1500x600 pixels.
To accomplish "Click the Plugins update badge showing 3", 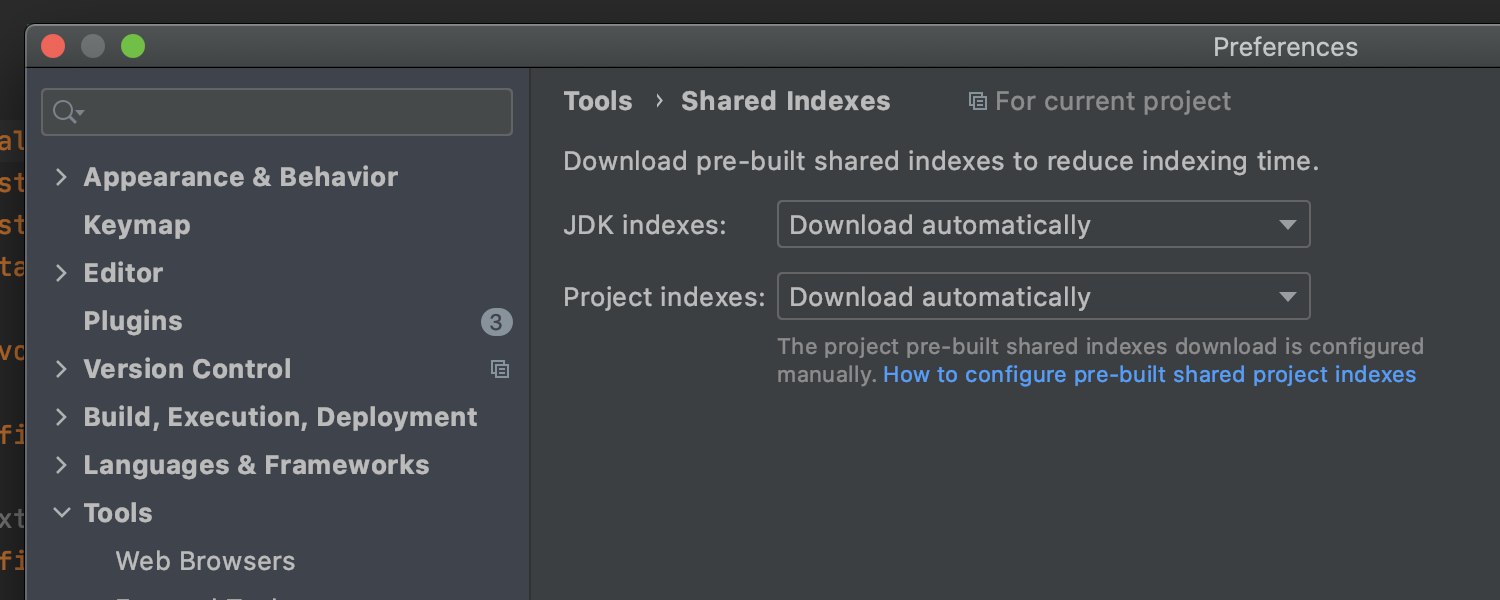I will (496, 322).
